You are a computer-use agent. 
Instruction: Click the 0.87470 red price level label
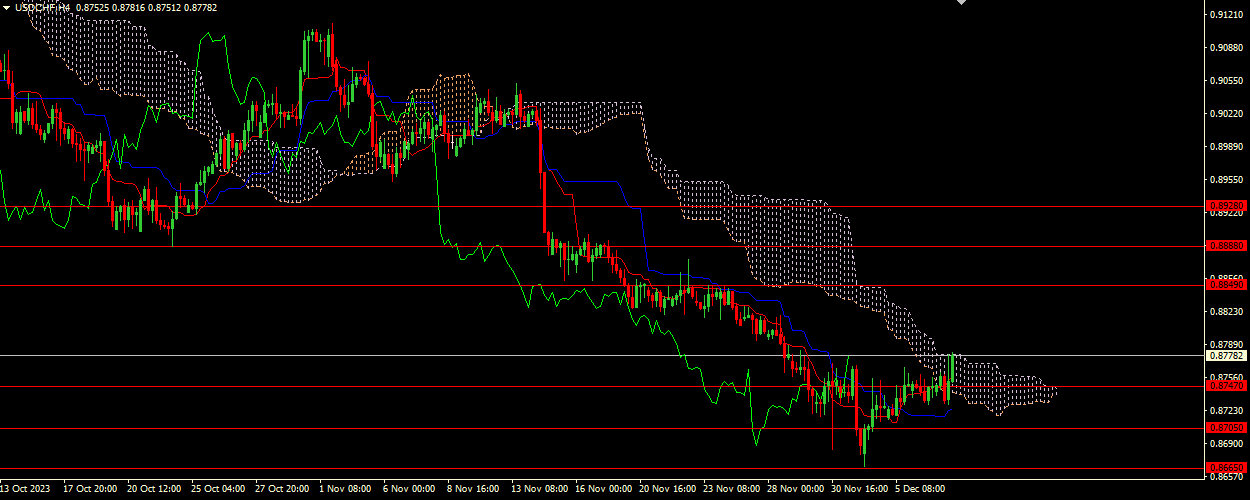point(1226,386)
